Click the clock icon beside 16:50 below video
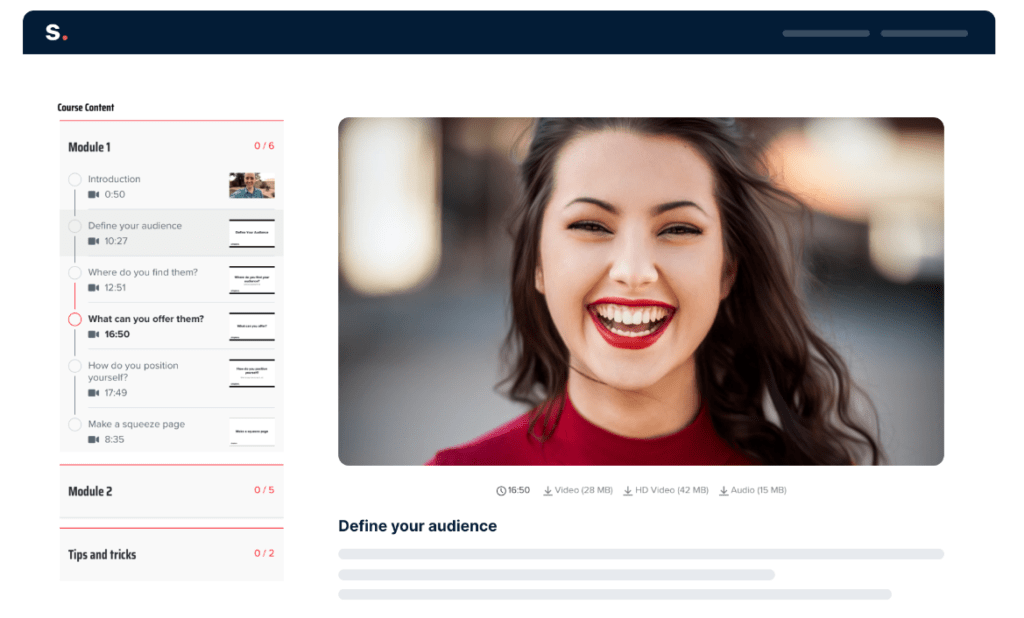The image size is (1024, 618). [x=501, y=491]
